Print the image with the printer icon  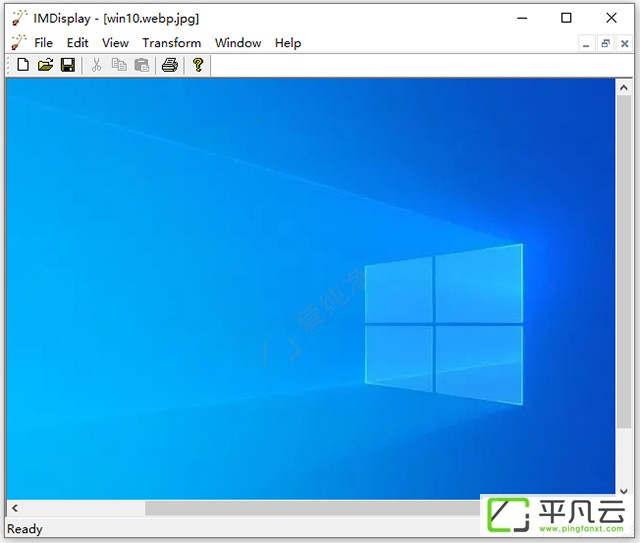(170, 65)
